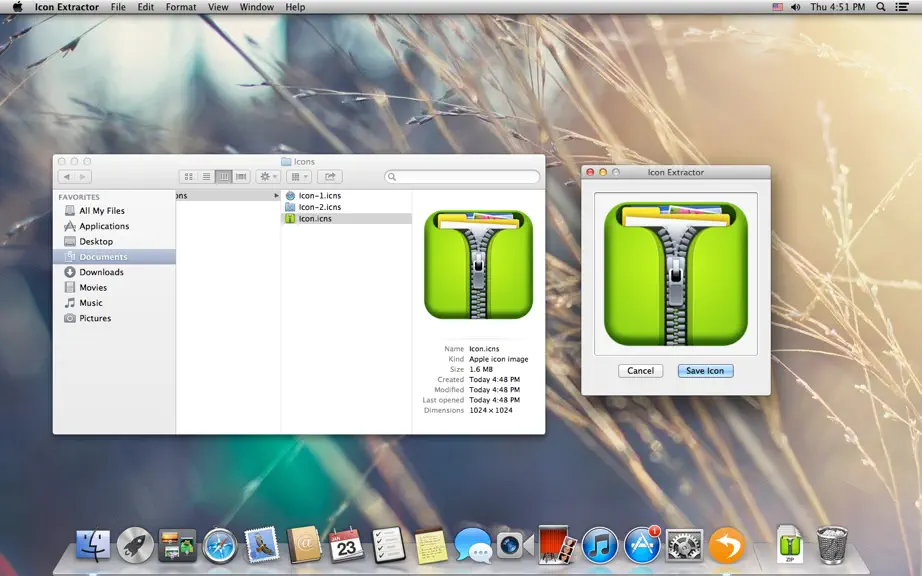Switch Finder to icon view
922x576 pixels.
[x=189, y=176]
